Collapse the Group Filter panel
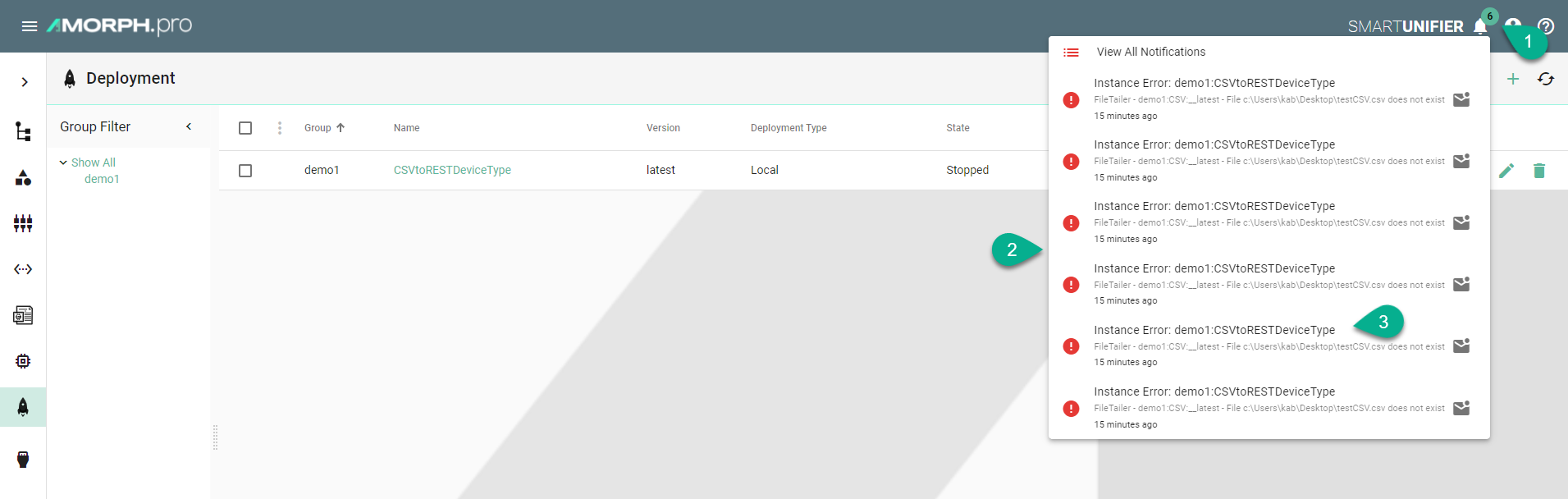This screenshot has height=499, width=1568. pos(189,126)
